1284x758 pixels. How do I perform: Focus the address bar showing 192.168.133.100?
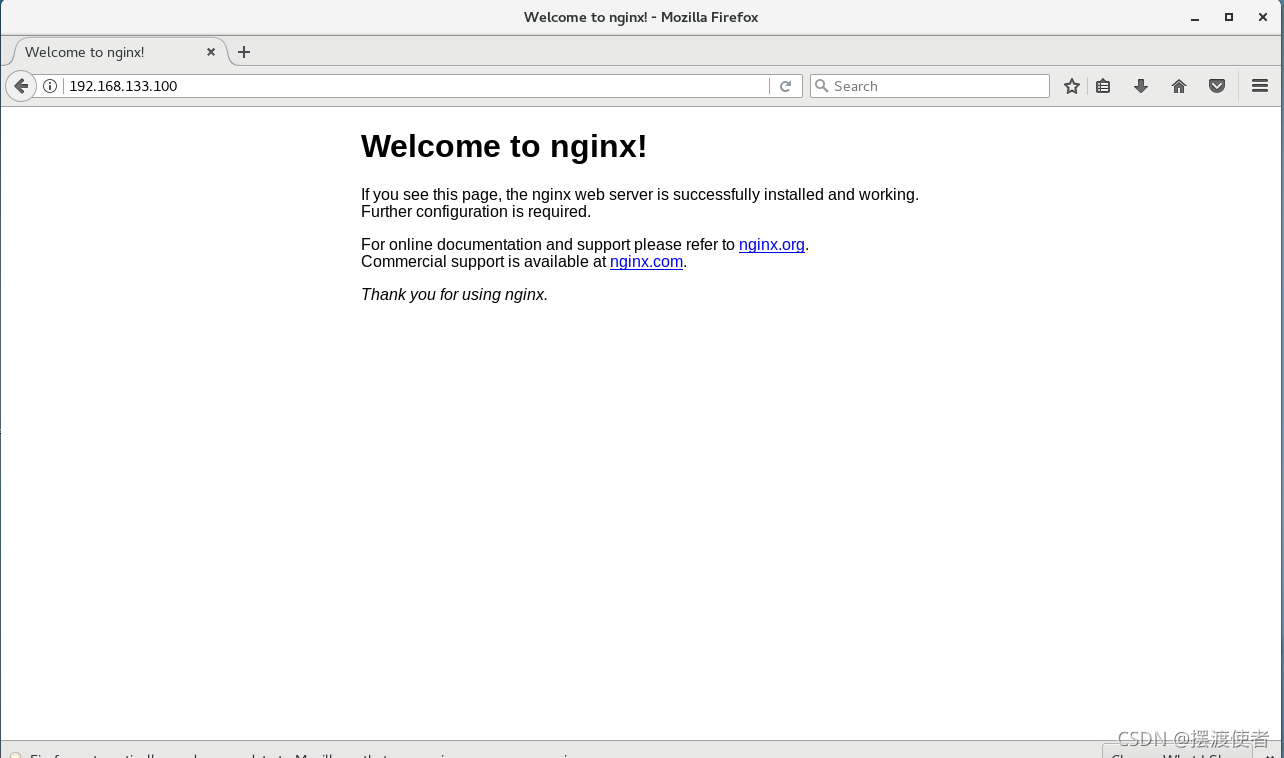click(x=416, y=86)
